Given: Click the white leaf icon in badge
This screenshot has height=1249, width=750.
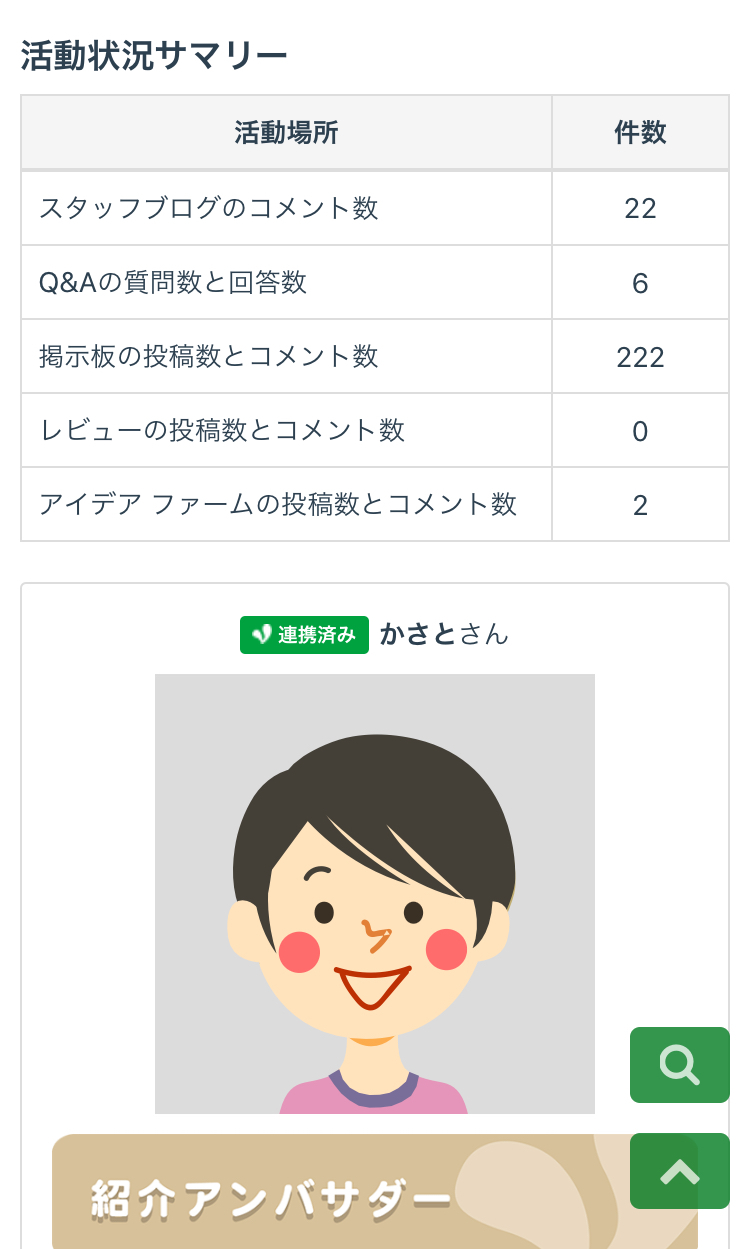Looking at the screenshot, I should pos(261,635).
